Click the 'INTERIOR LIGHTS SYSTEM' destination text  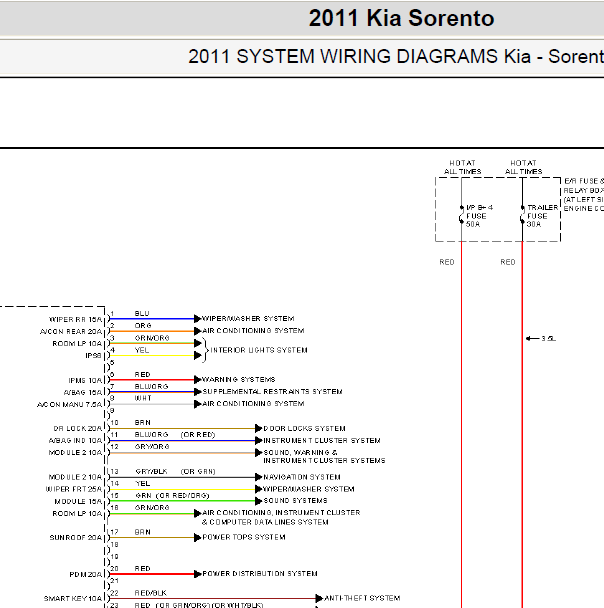259,350
